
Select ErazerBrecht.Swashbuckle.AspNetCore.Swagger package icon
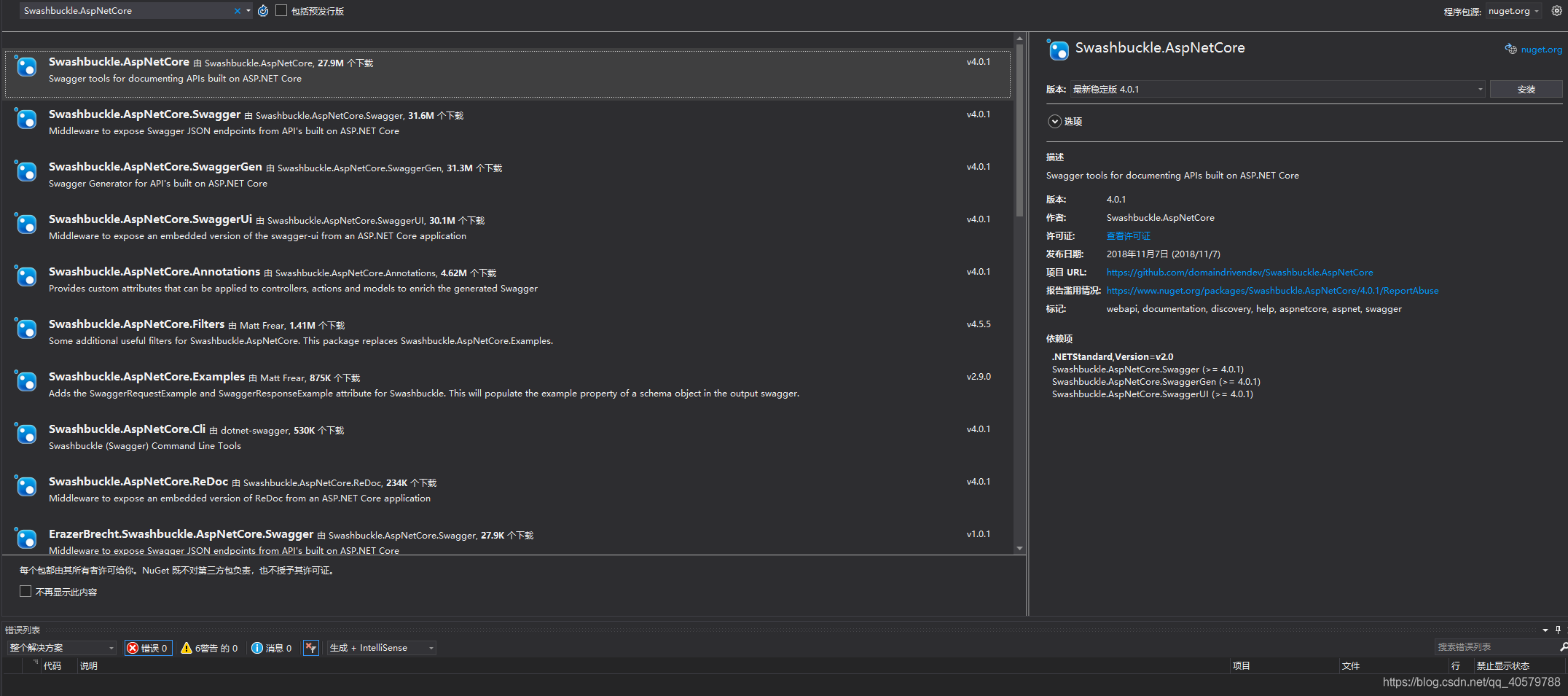(26, 539)
